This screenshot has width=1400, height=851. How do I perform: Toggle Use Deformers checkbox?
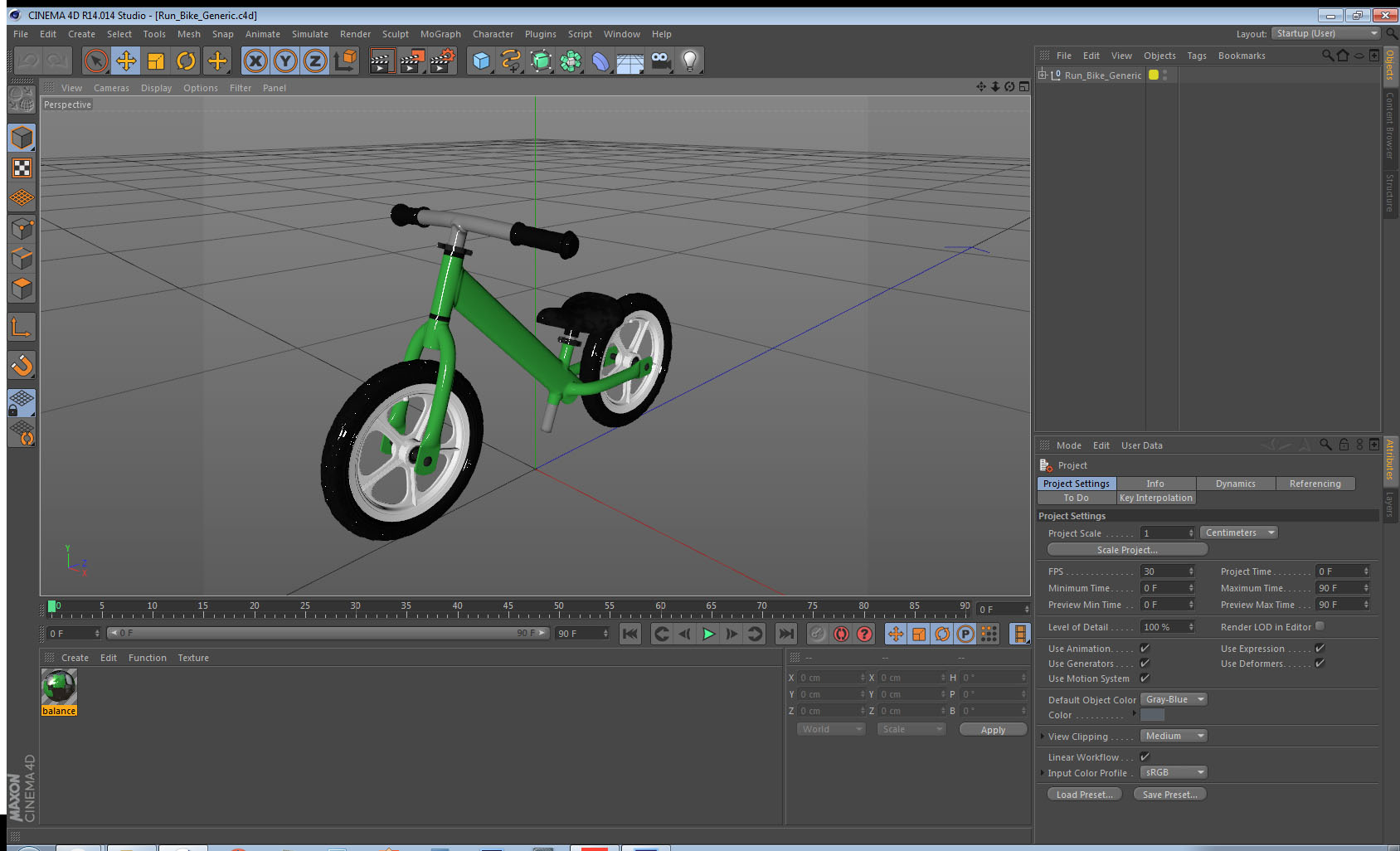point(1320,663)
